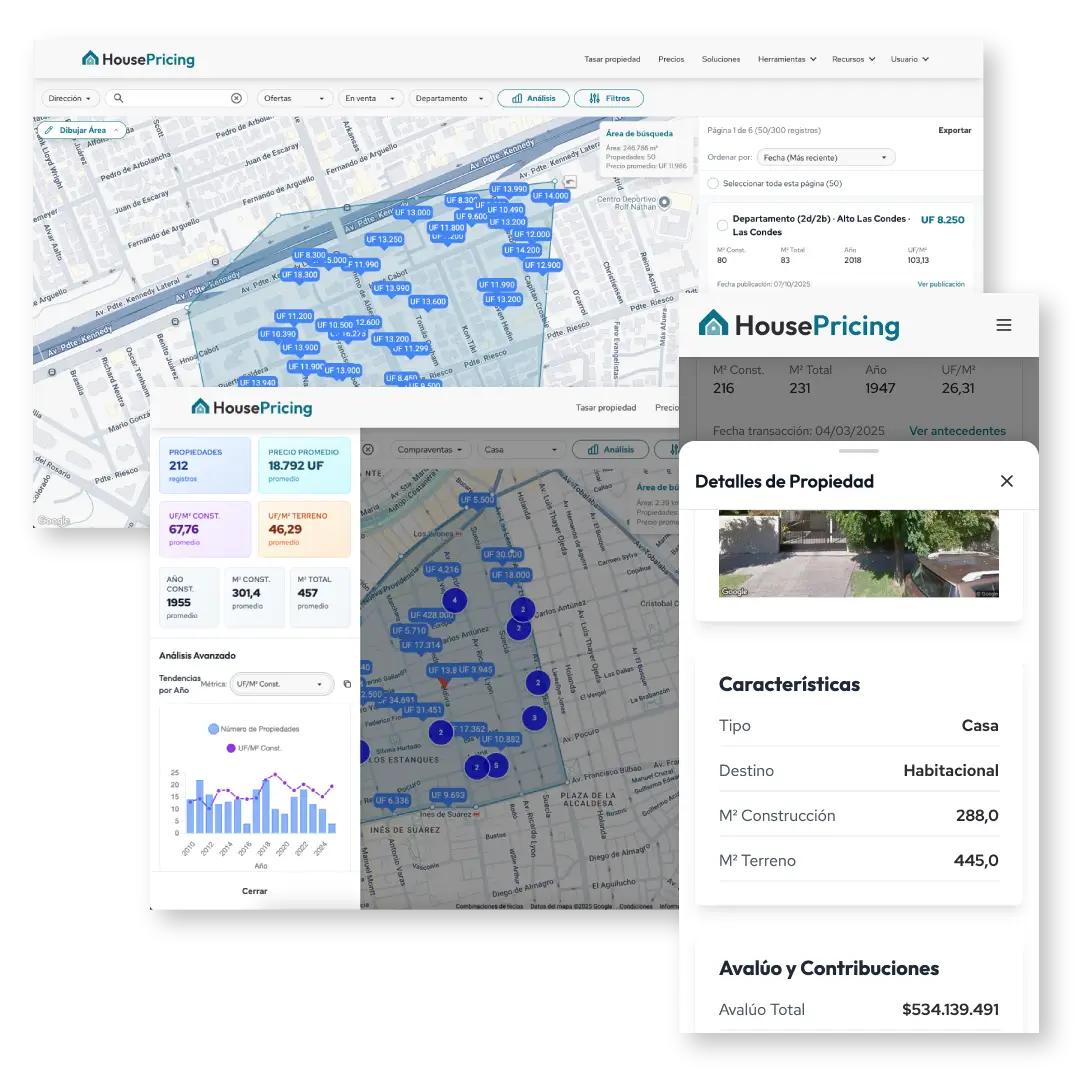Open the En venta dropdown
The height and width of the screenshot is (1080, 1080).
371,98
